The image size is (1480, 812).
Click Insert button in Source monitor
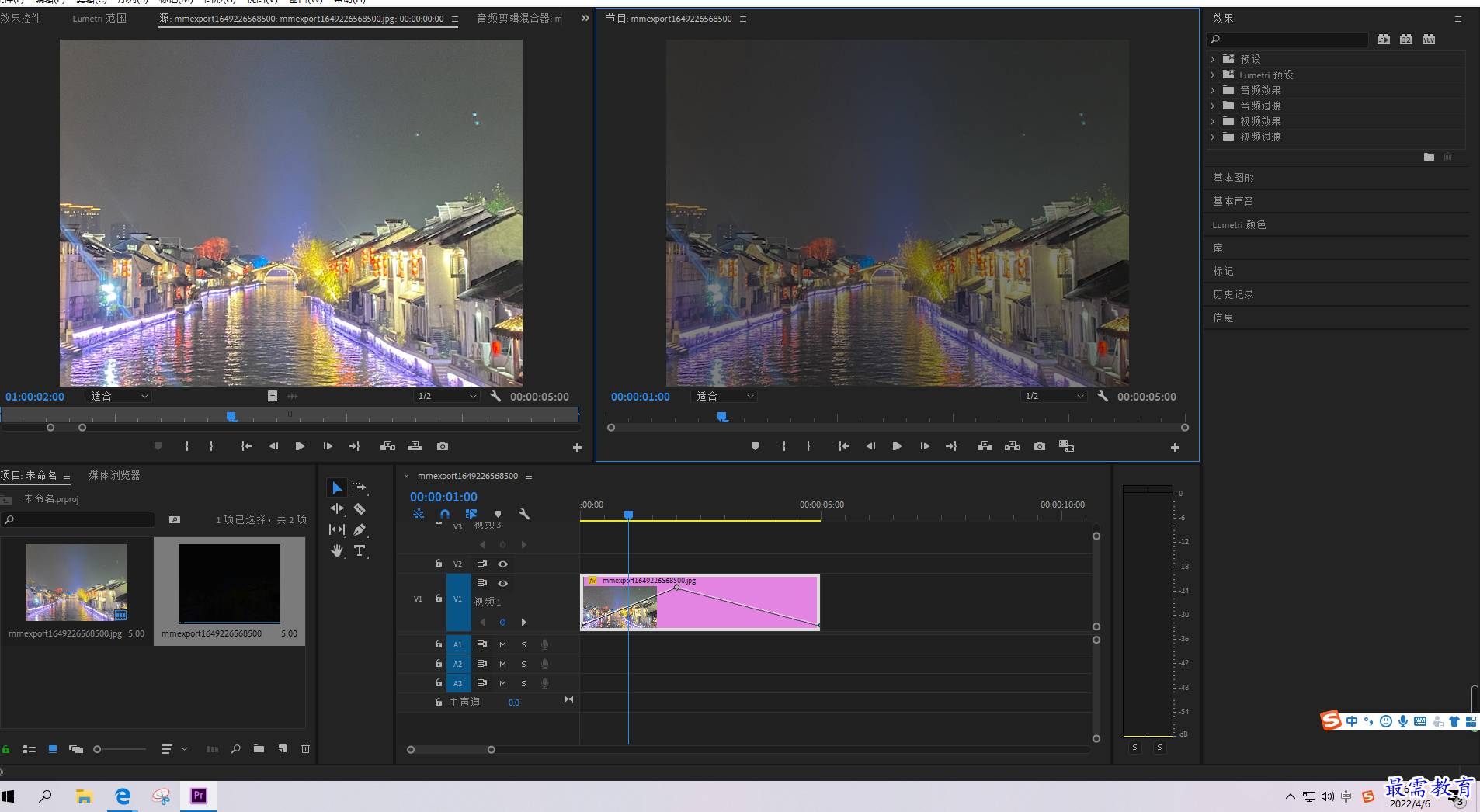(387, 446)
